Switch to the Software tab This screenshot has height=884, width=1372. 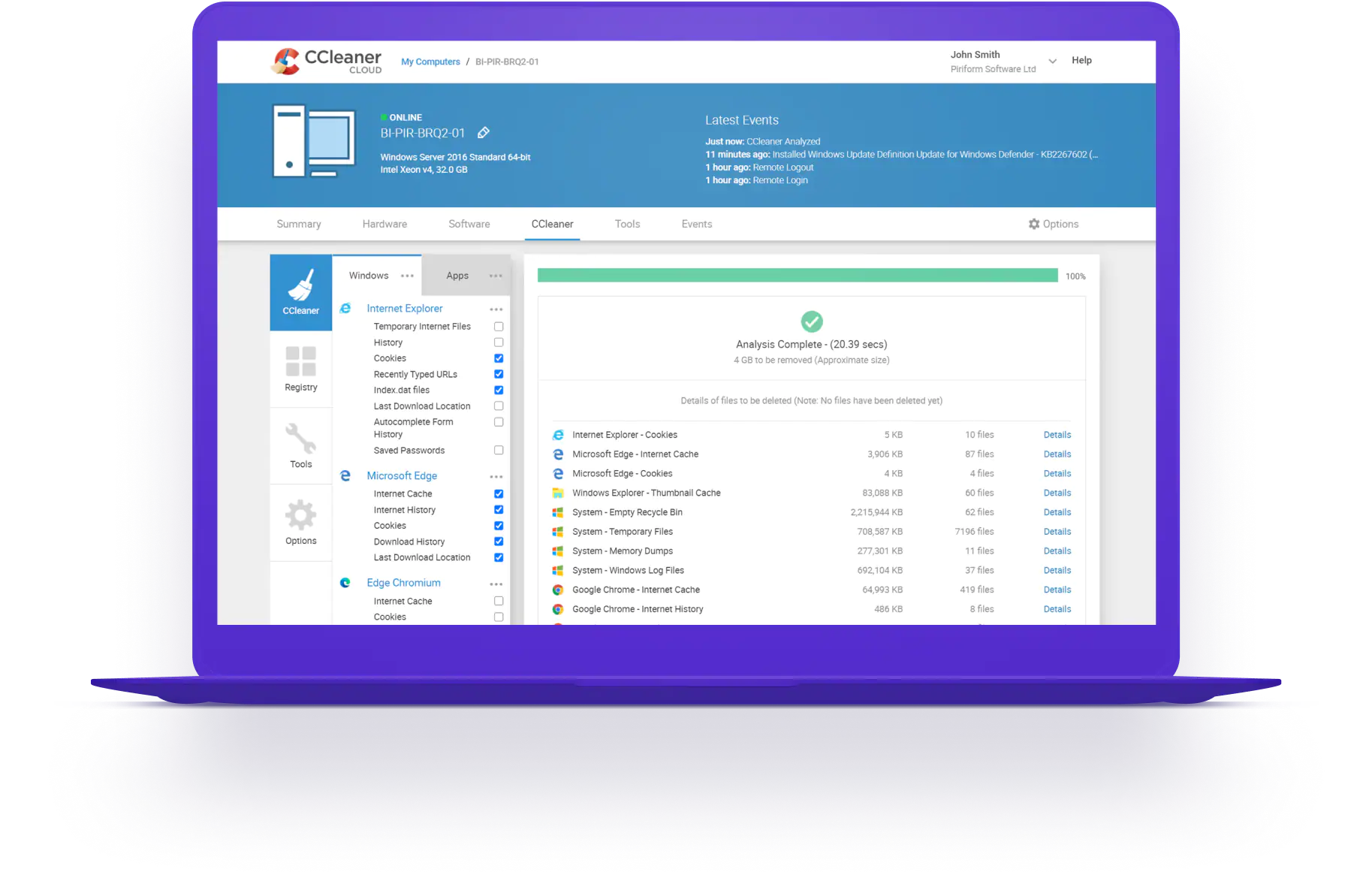point(469,224)
